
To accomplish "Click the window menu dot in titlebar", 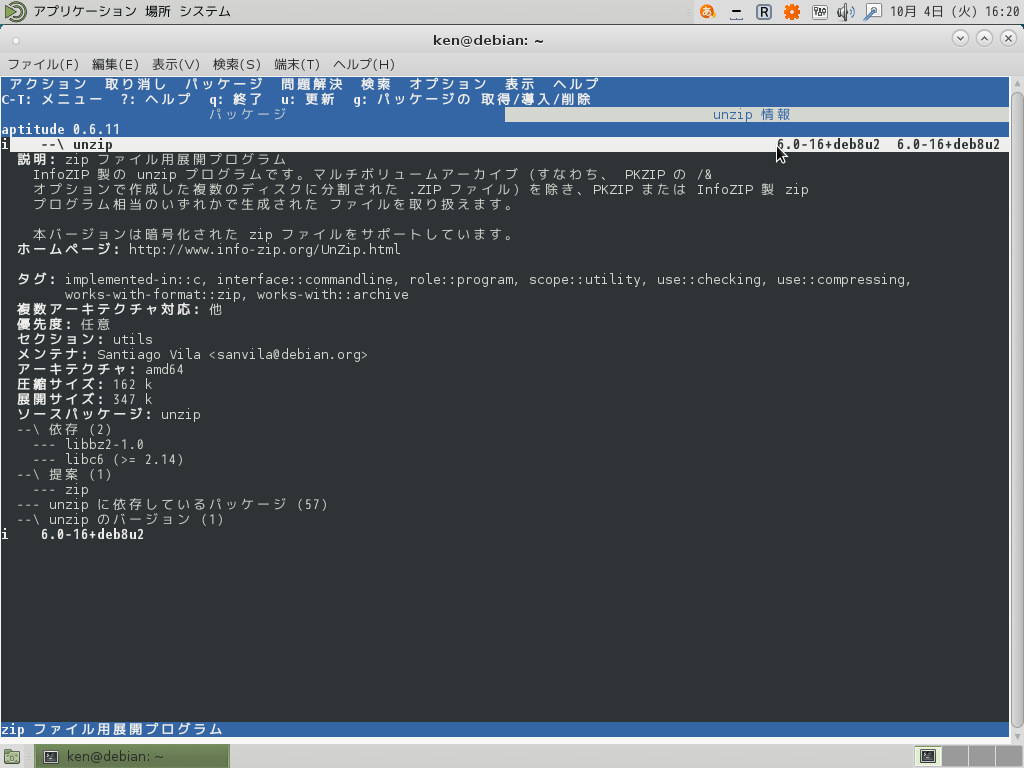I will pyautogui.click(x=16, y=40).
